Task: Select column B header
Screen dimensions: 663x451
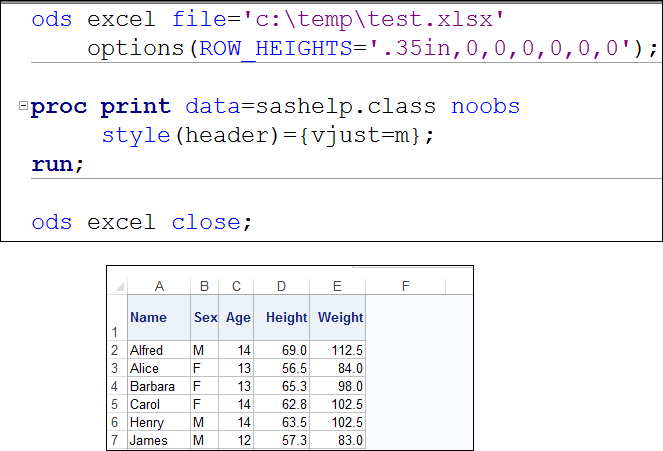Action: tap(204, 286)
